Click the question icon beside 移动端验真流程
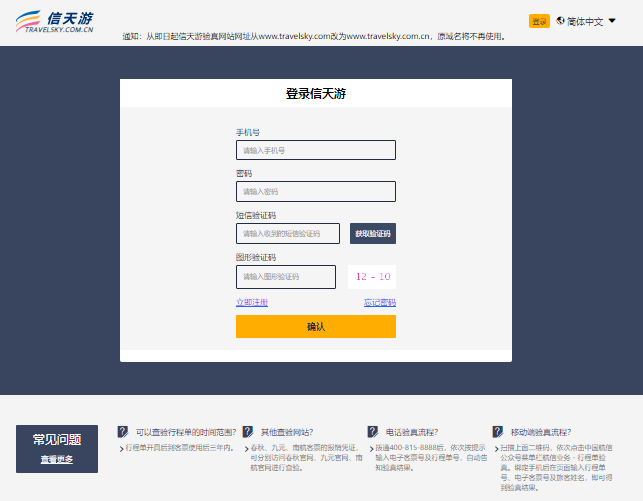Image resolution: width=643 pixels, height=501 pixels. pyautogui.click(x=497, y=432)
